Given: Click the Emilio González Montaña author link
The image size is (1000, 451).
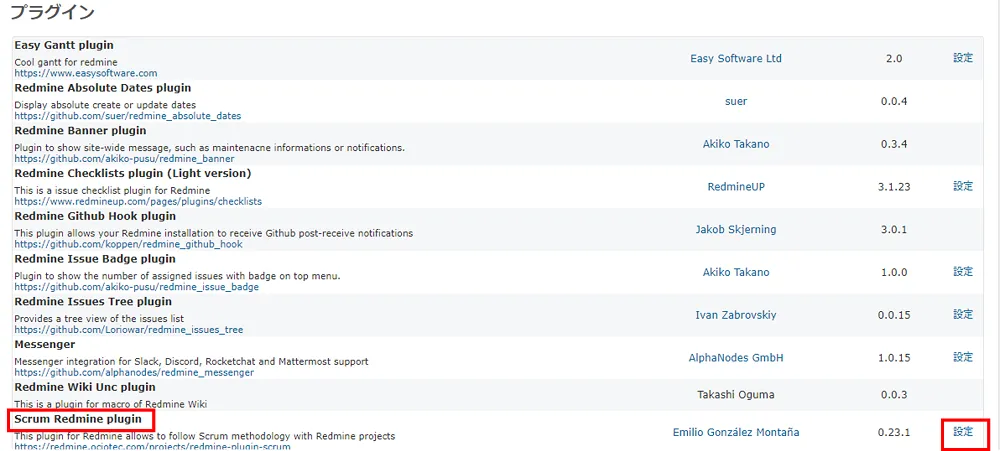Looking at the screenshot, I should [x=736, y=433].
